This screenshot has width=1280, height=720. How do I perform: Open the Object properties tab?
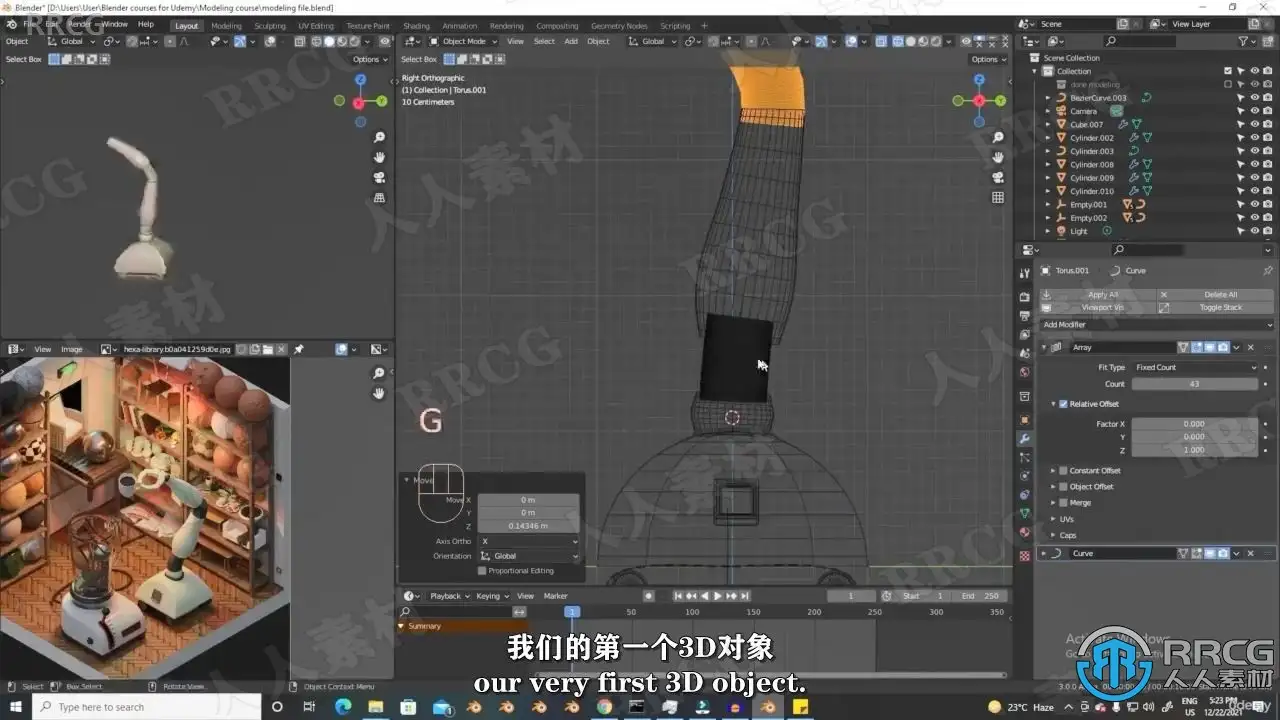click(x=1024, y=420)
